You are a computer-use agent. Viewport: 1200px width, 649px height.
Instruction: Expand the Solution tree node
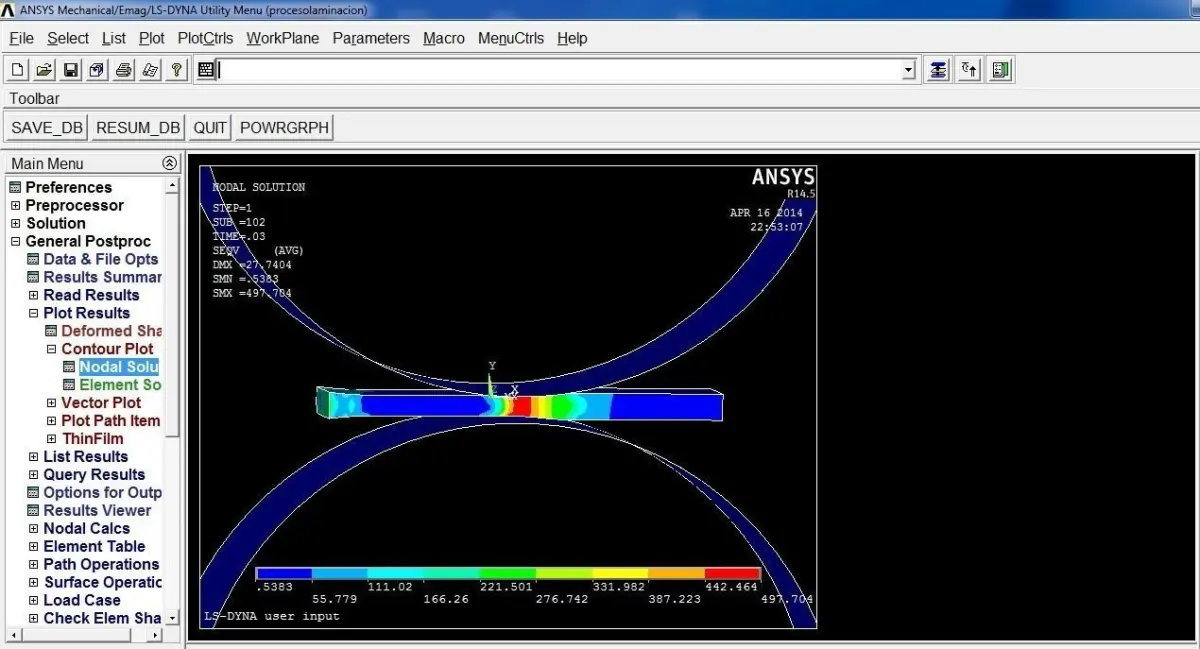pyautogui.click(x=15, y=223)
